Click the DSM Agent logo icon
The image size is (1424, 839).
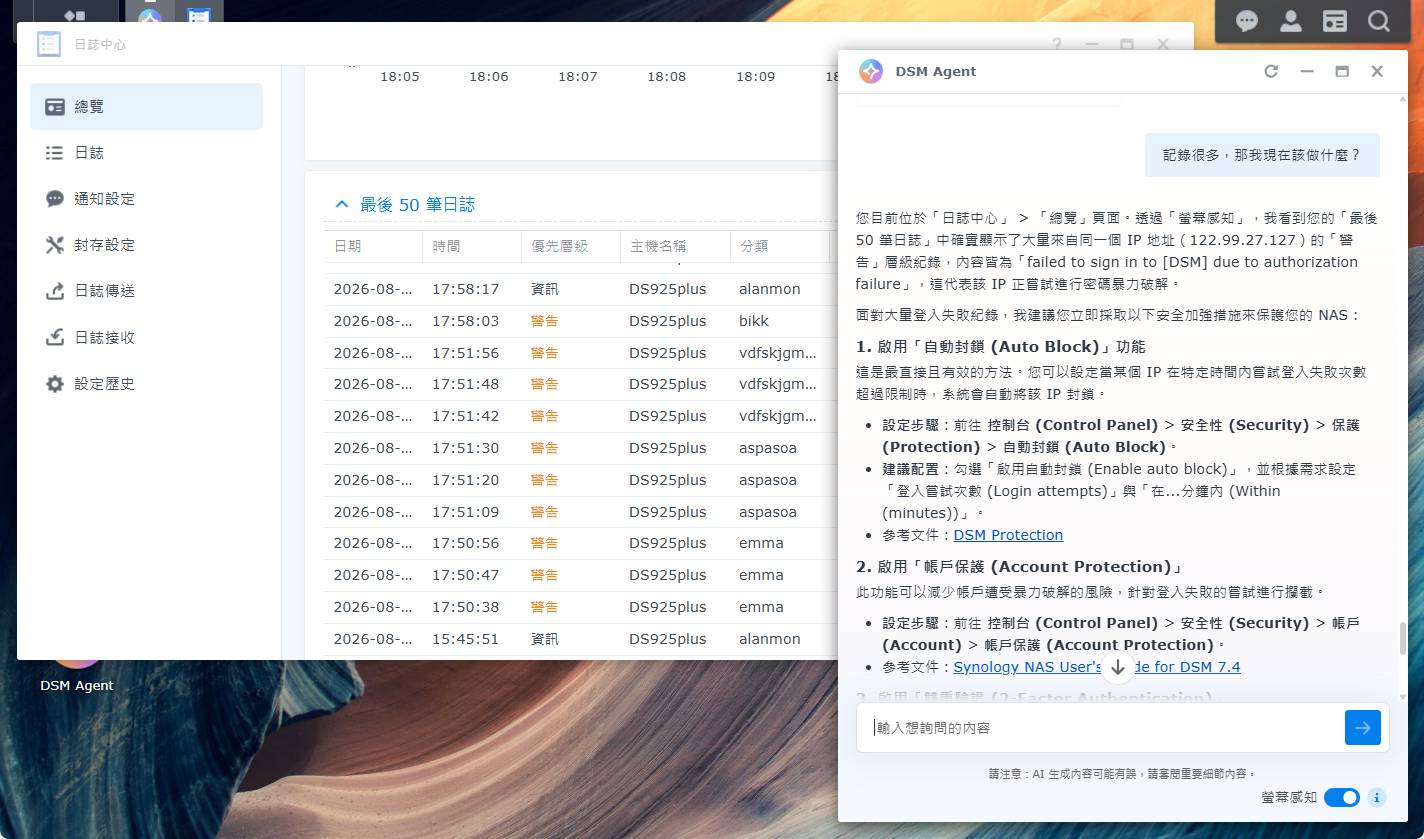coord(870,71)
